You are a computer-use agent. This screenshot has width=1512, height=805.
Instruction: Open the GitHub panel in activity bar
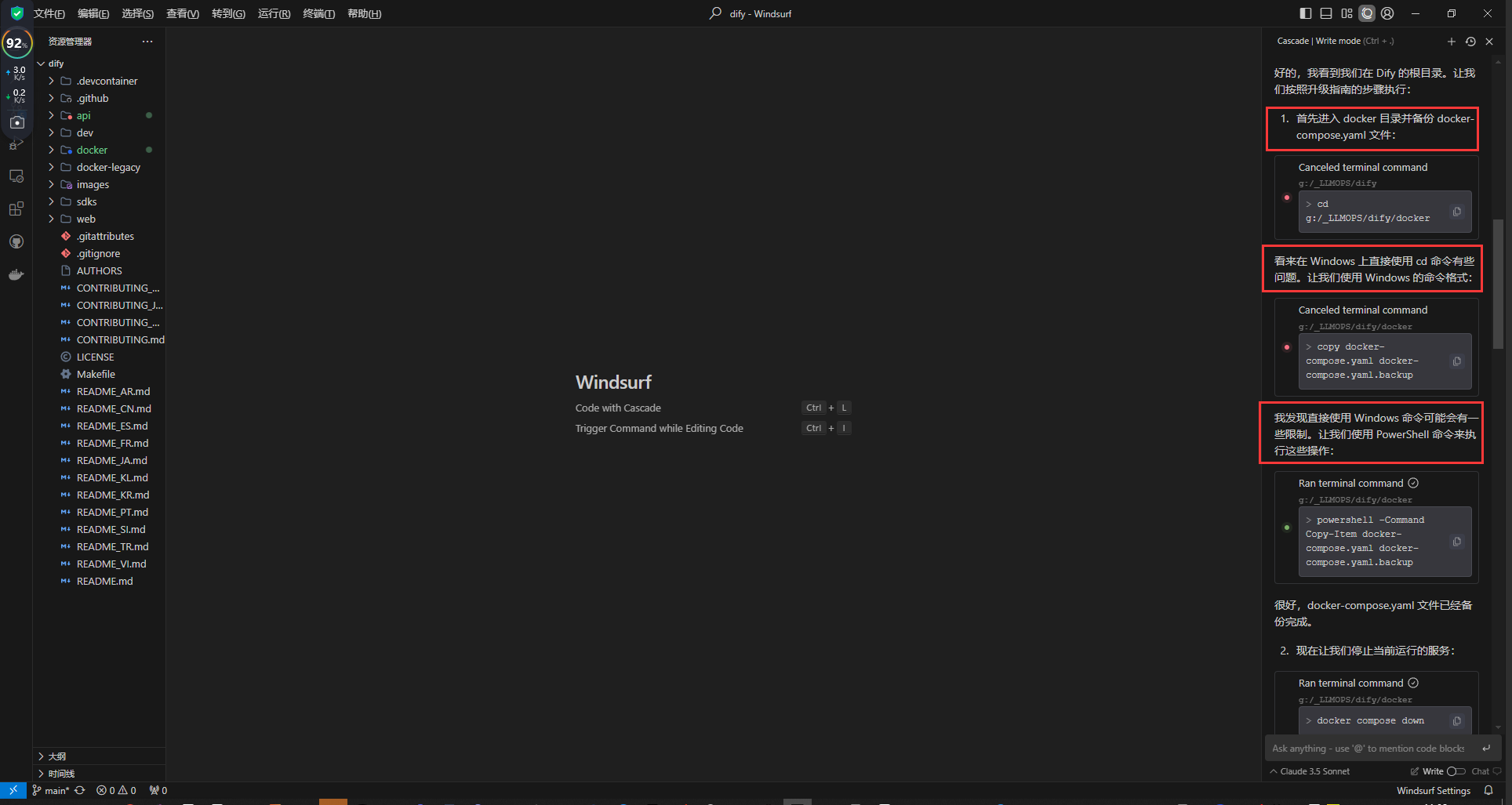16,242
